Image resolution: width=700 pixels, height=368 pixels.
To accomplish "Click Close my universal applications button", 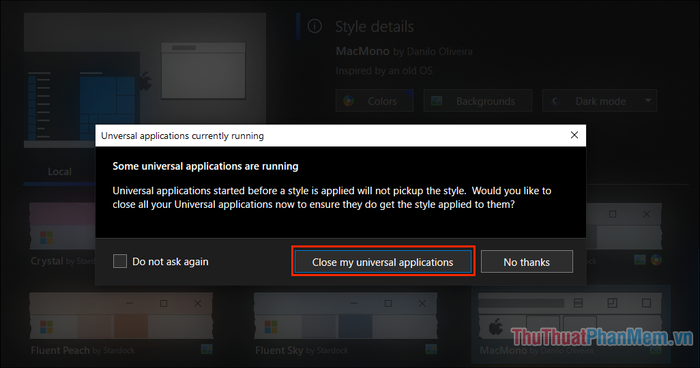I will pos(383,262).
